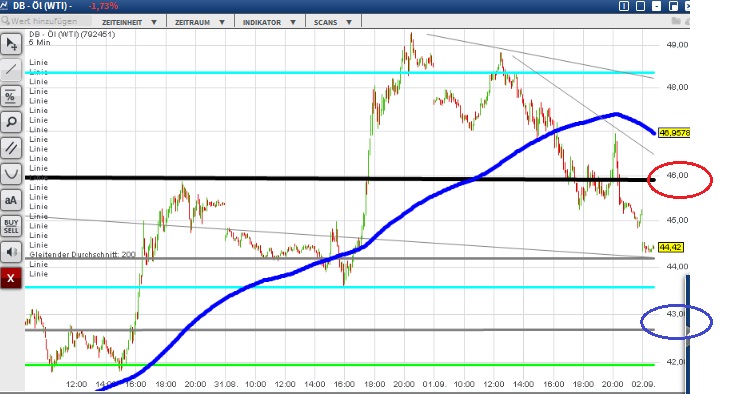Image resolution: width=748 pixels, height=394 pixels.
Task: Click the 45,00 price axis label
Action: [x=677, y=220]
